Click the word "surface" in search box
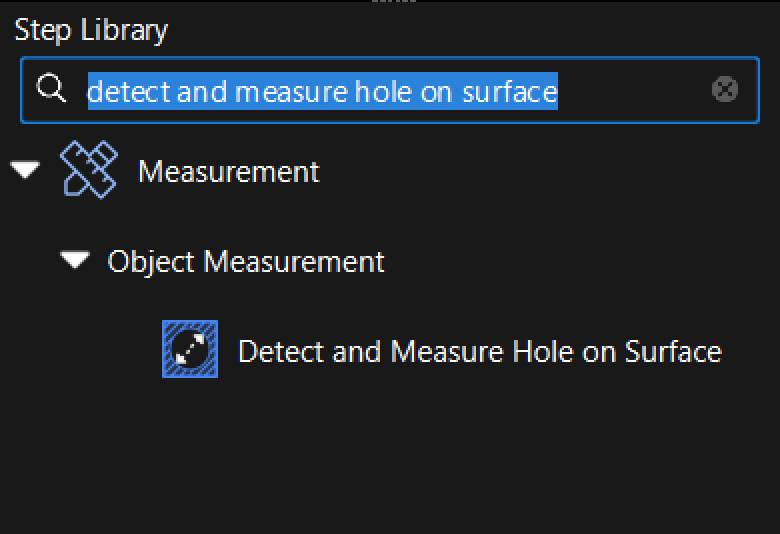780x534 pixels. click(510, 92)
